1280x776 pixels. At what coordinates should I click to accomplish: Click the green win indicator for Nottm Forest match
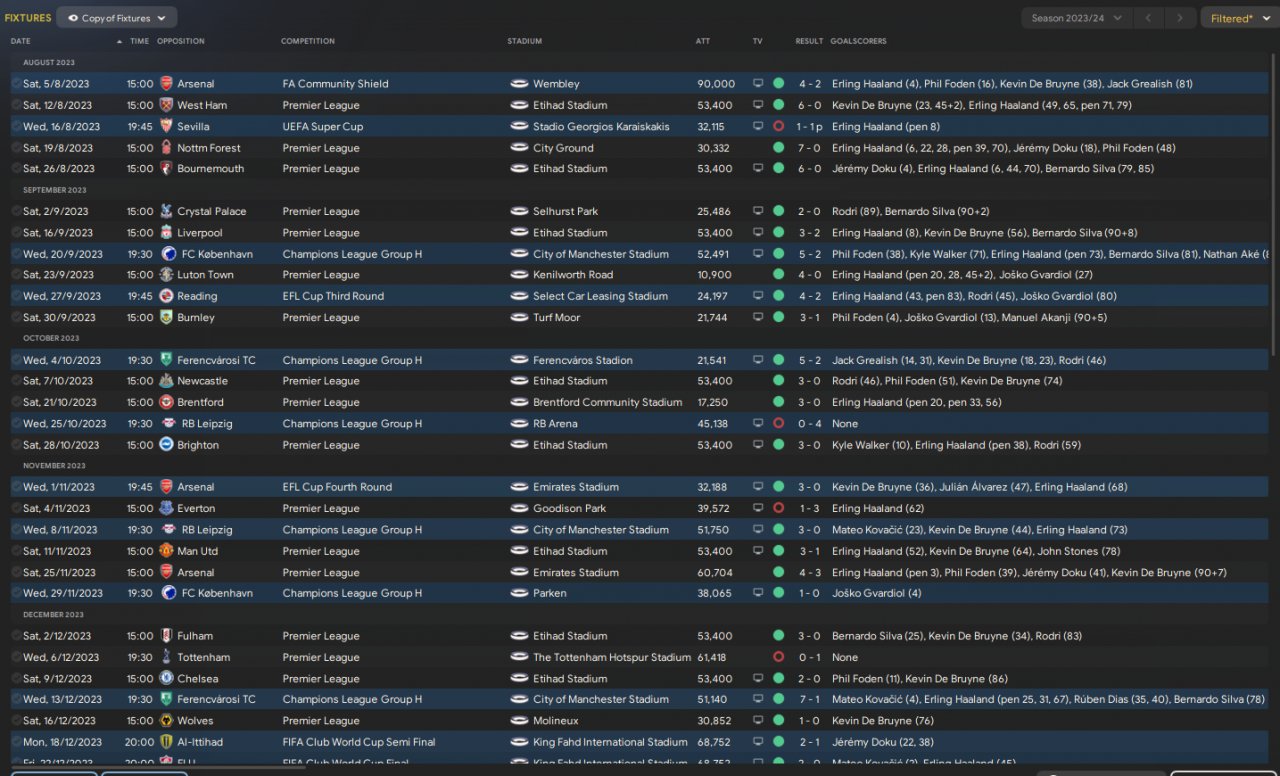pyautogui.click(x=778, y=148)
